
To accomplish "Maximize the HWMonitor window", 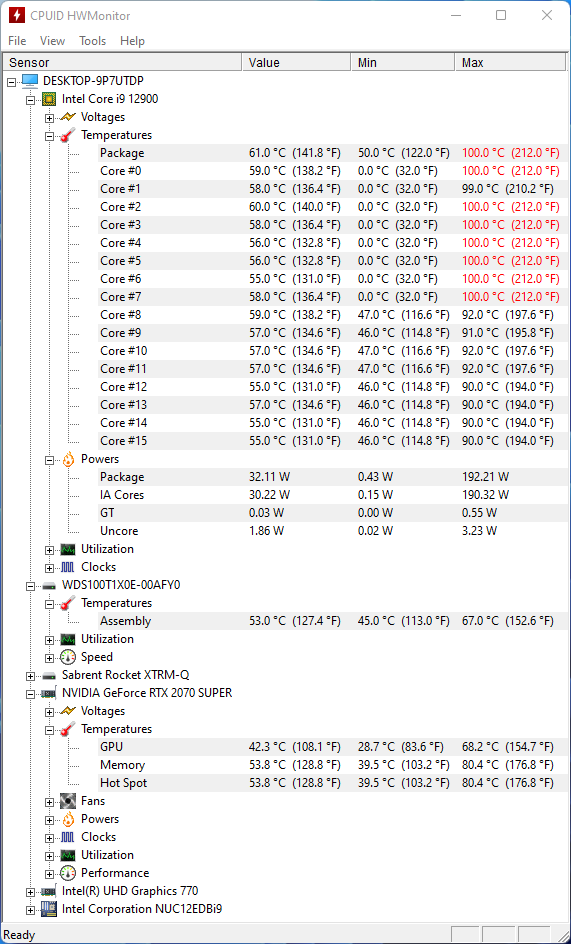I will (501, 16).
